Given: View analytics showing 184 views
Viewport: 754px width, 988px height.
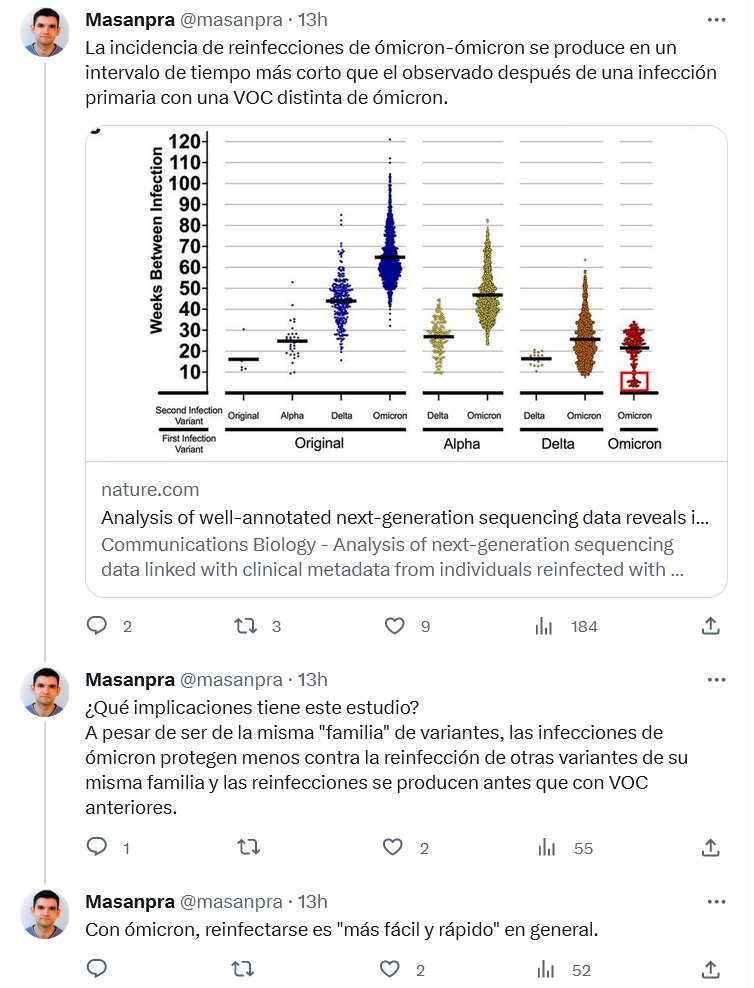Looking at the screenshot, I should pos(545,626).
